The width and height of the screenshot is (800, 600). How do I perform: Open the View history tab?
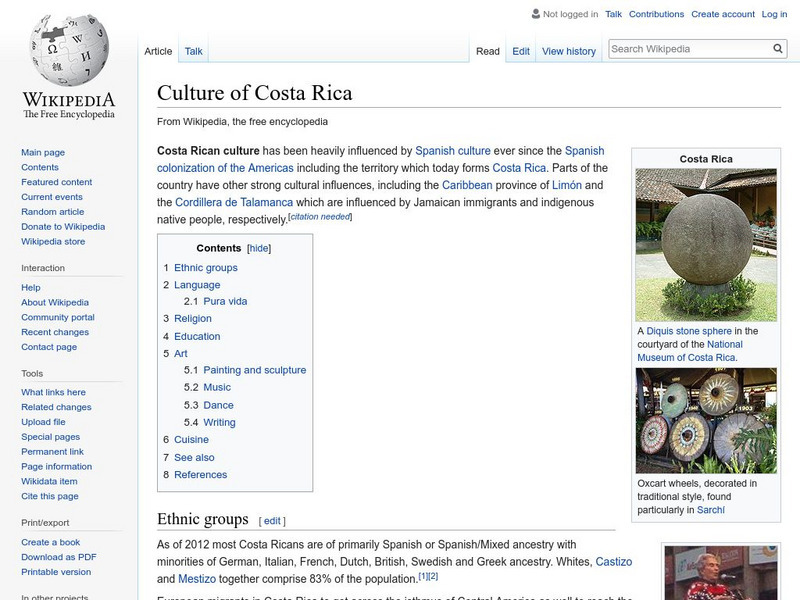[569, 51]
